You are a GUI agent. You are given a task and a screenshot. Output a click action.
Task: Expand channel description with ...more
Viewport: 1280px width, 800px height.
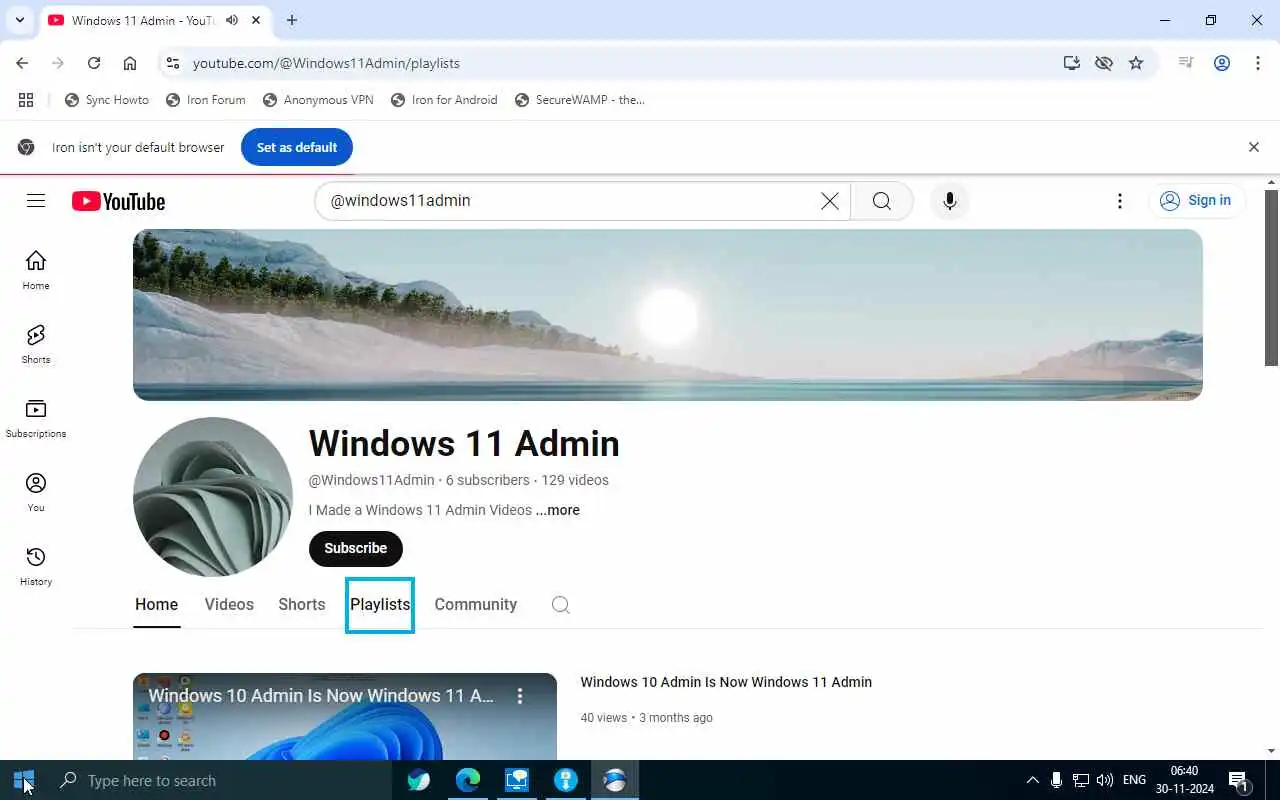(x=557, y=510)
